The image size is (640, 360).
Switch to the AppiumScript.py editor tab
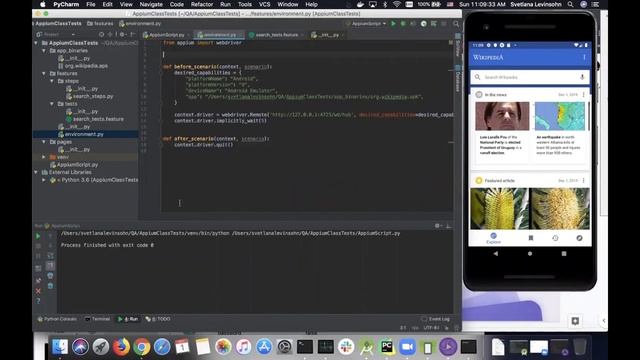point(167,35)
